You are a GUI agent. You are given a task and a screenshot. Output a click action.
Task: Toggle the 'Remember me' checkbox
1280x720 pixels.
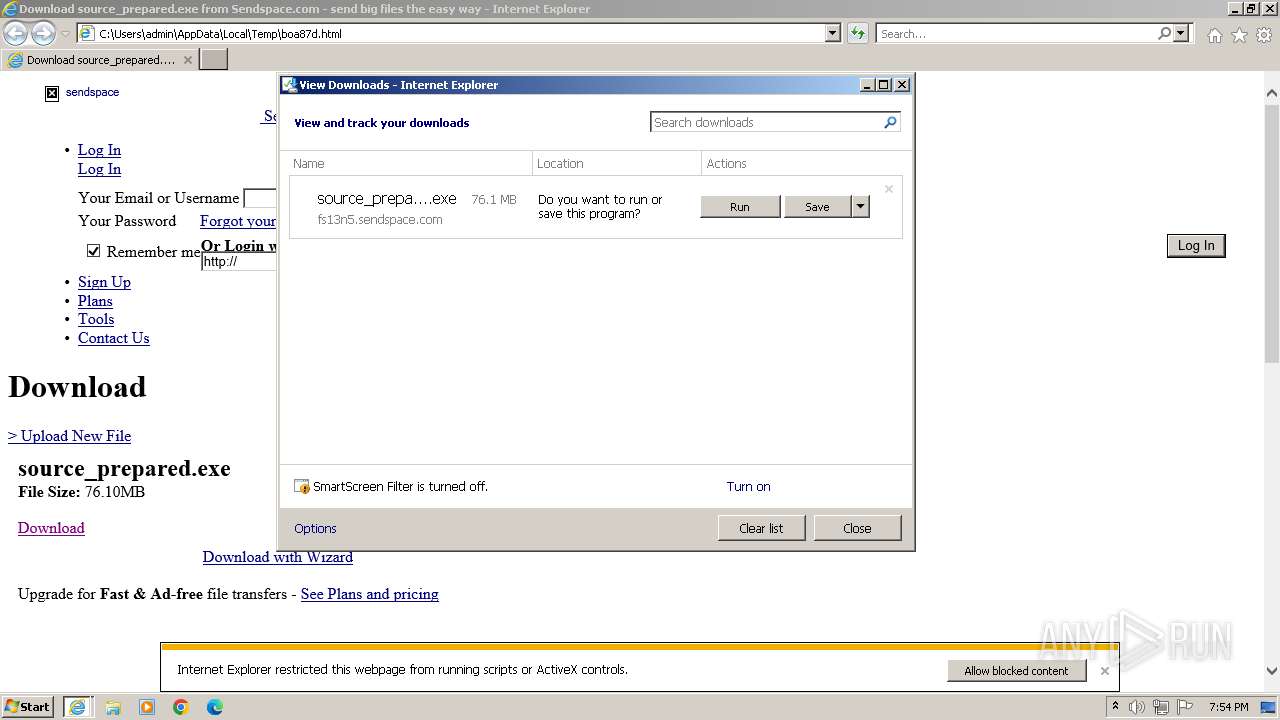(x=93, y=251)
